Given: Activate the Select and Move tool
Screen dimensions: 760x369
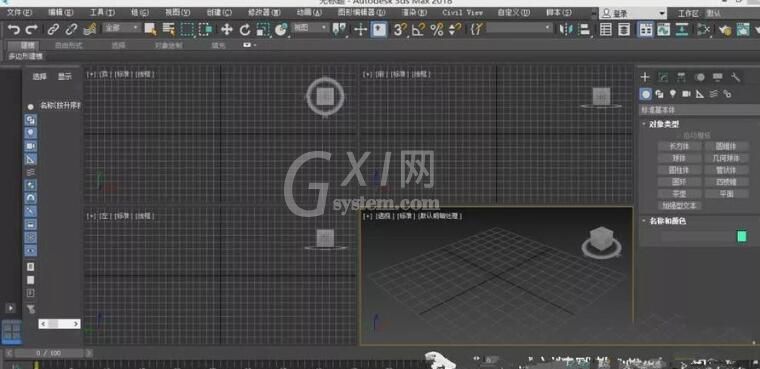Looking at the screenshot, I should (x=226, y=30).
